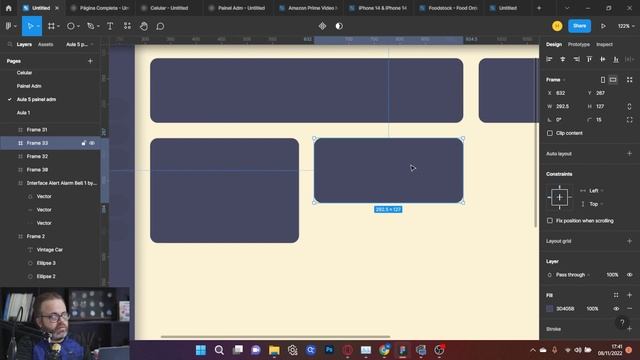This screenshot has width=640, height=360.
Task: Click the Align right icon
Action: pyautogui.click(x=576, y=59)
